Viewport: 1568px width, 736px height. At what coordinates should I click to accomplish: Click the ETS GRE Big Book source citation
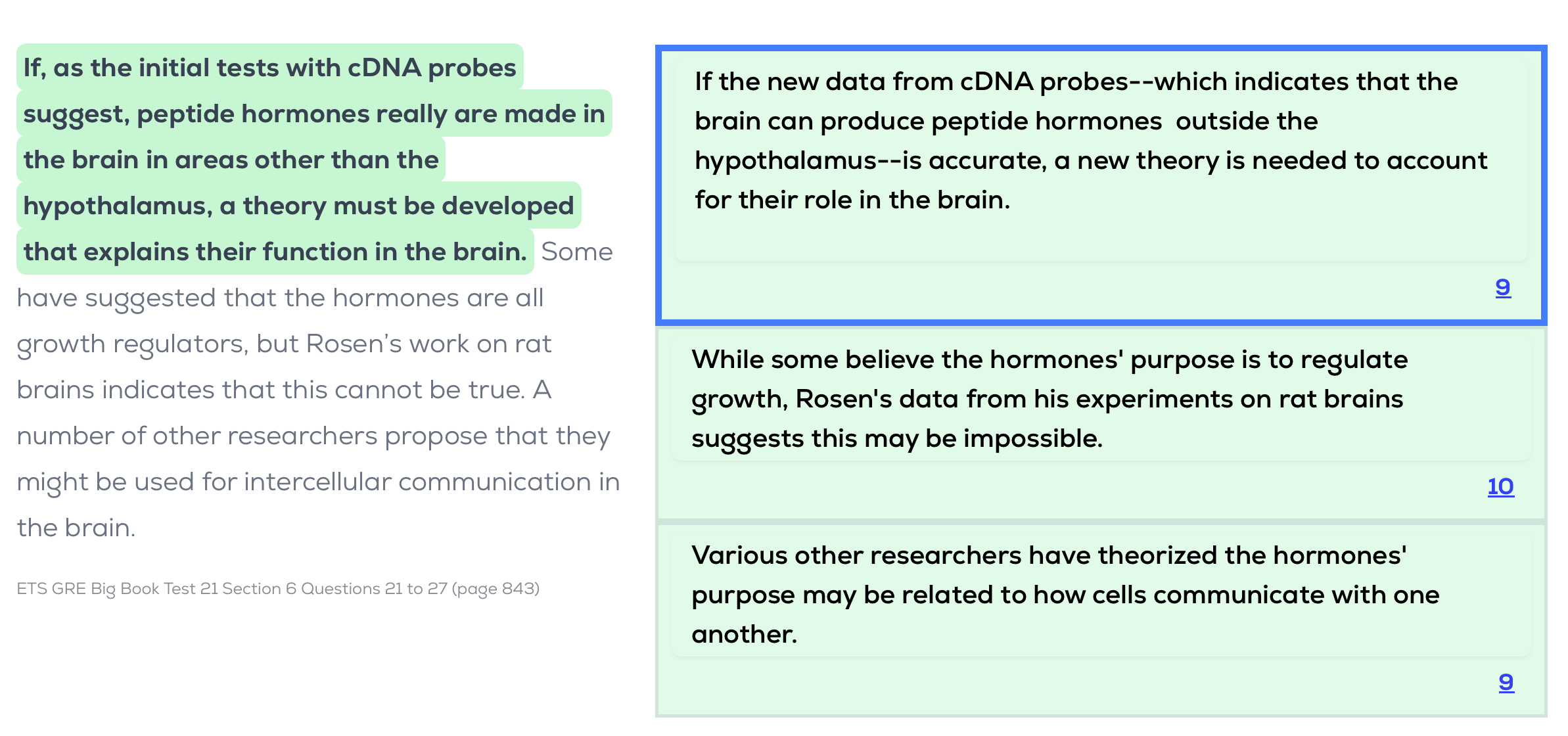coord(278,588)
